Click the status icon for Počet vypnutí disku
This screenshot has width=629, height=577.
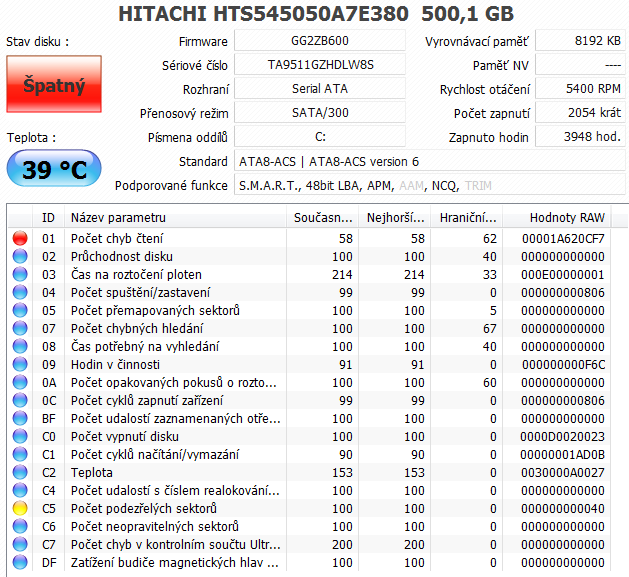click(20, 437)
